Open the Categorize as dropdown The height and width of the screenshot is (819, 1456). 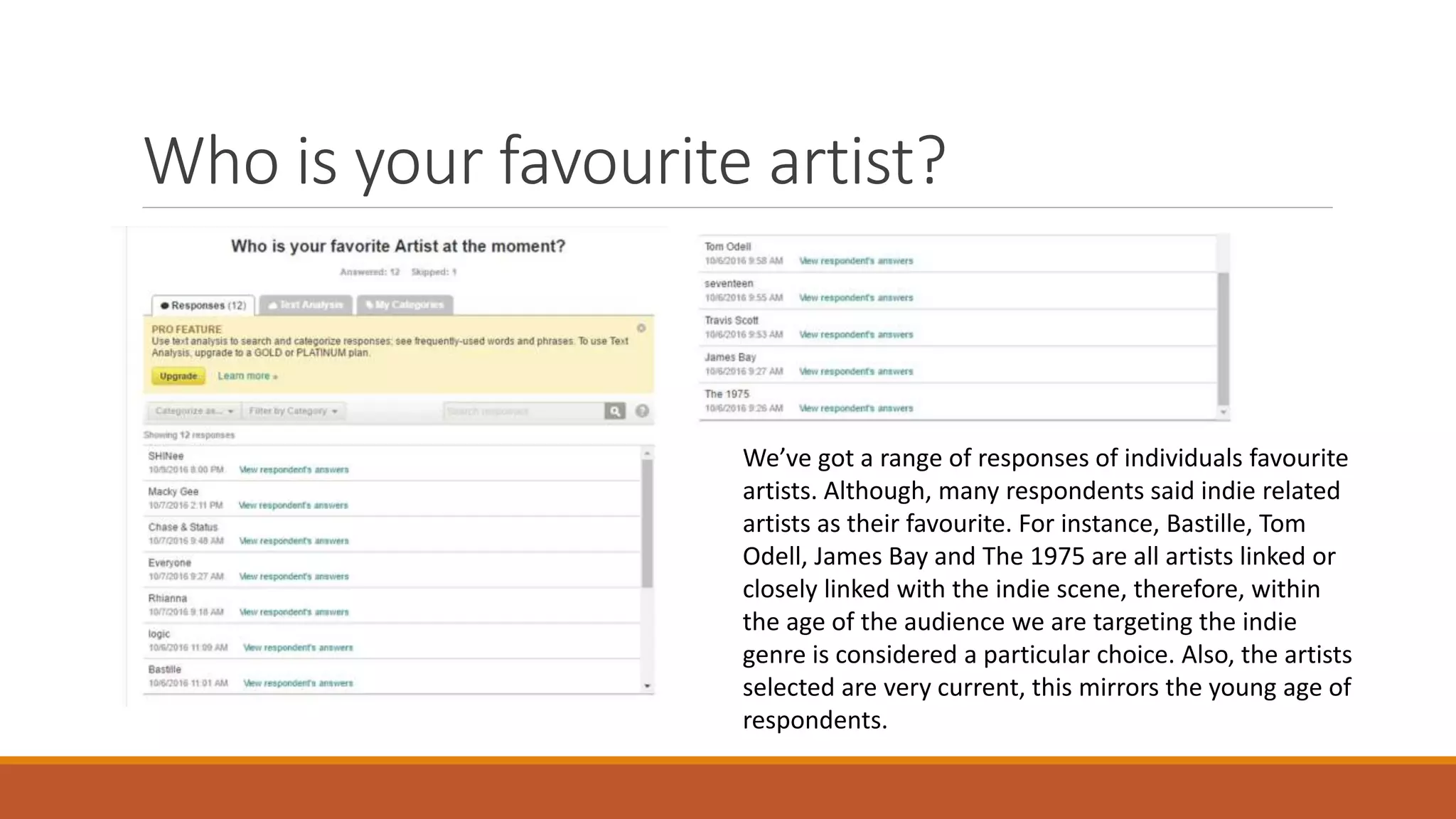[x=194, y=411]
